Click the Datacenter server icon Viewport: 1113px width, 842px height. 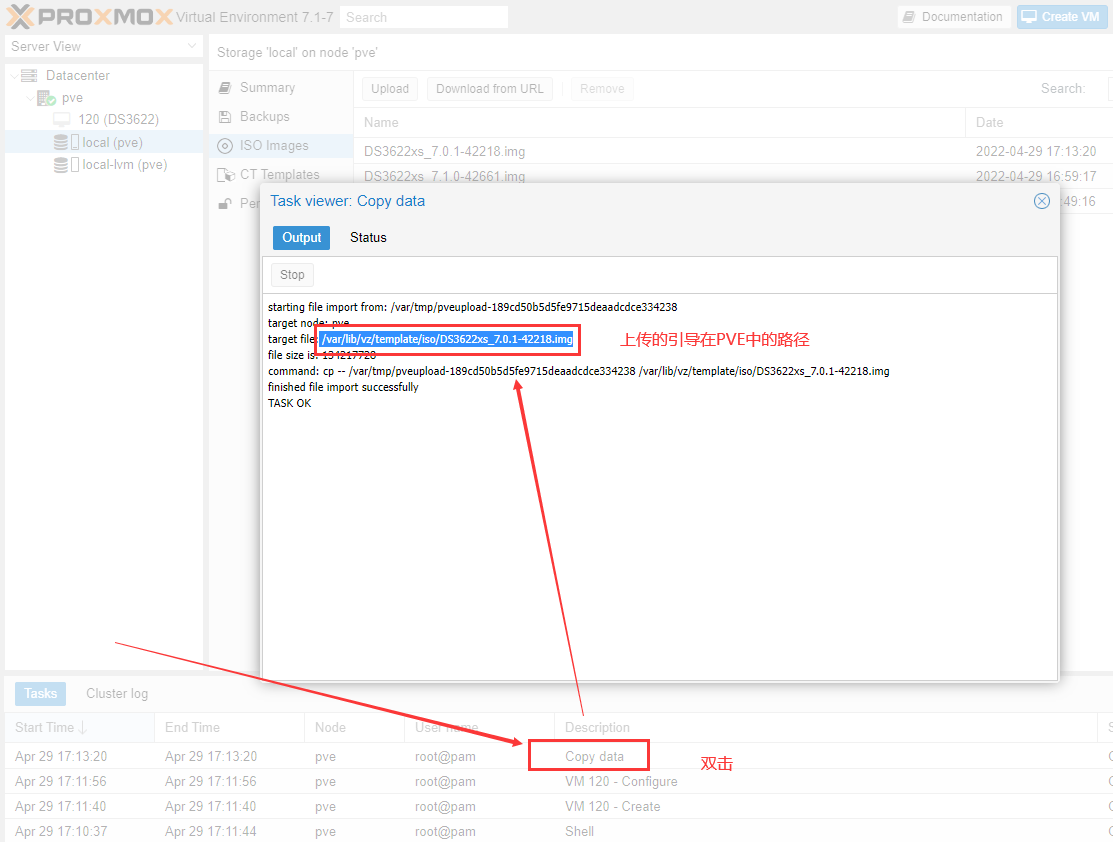(x=29, y=75)
